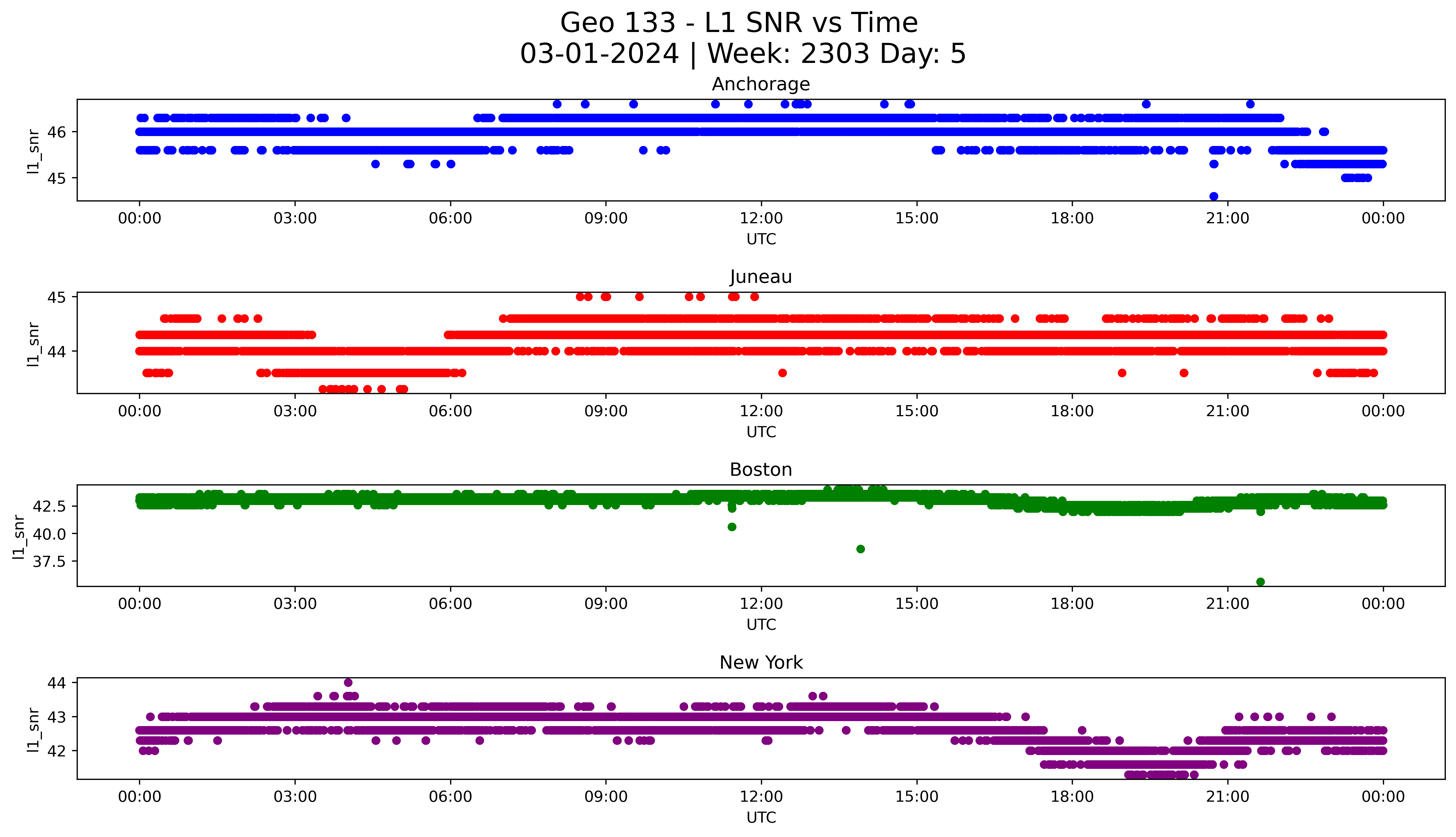1456x837 pixels.
Task: Click the "42" y-tick on the New York plot
Action: click(57, 751)
